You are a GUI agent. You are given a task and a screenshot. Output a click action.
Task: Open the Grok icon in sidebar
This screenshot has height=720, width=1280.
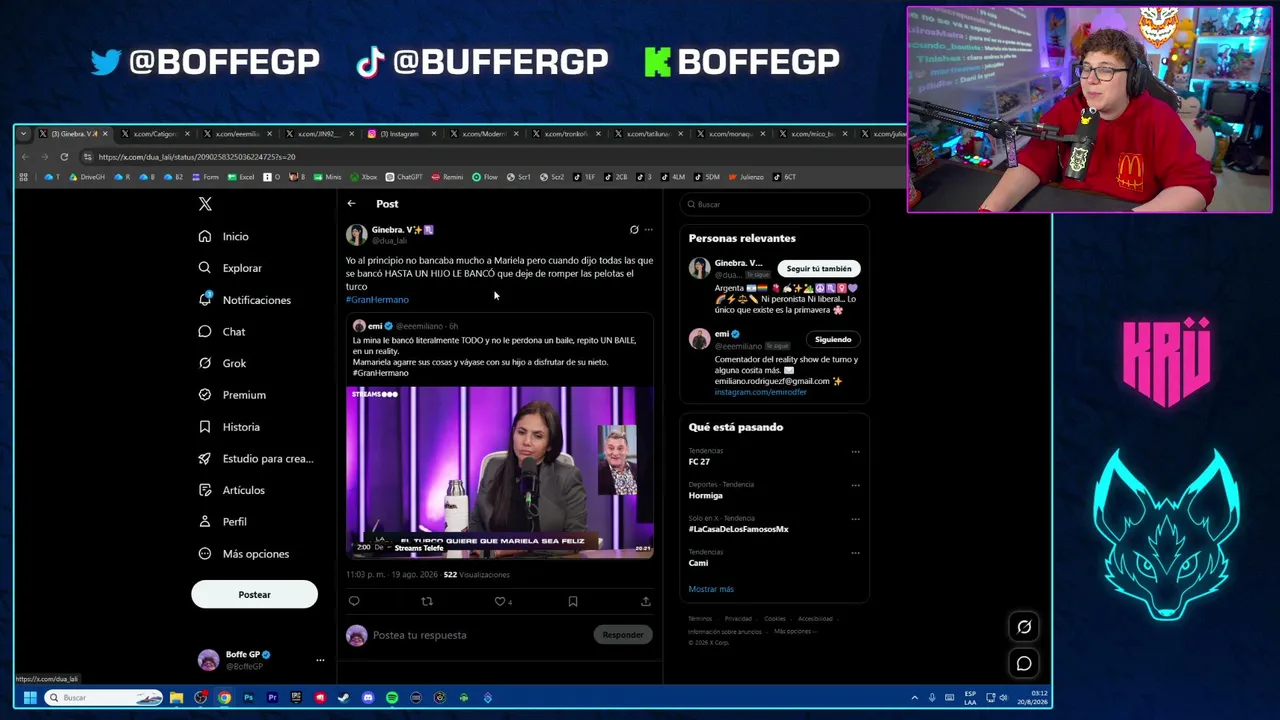point(205,363)
